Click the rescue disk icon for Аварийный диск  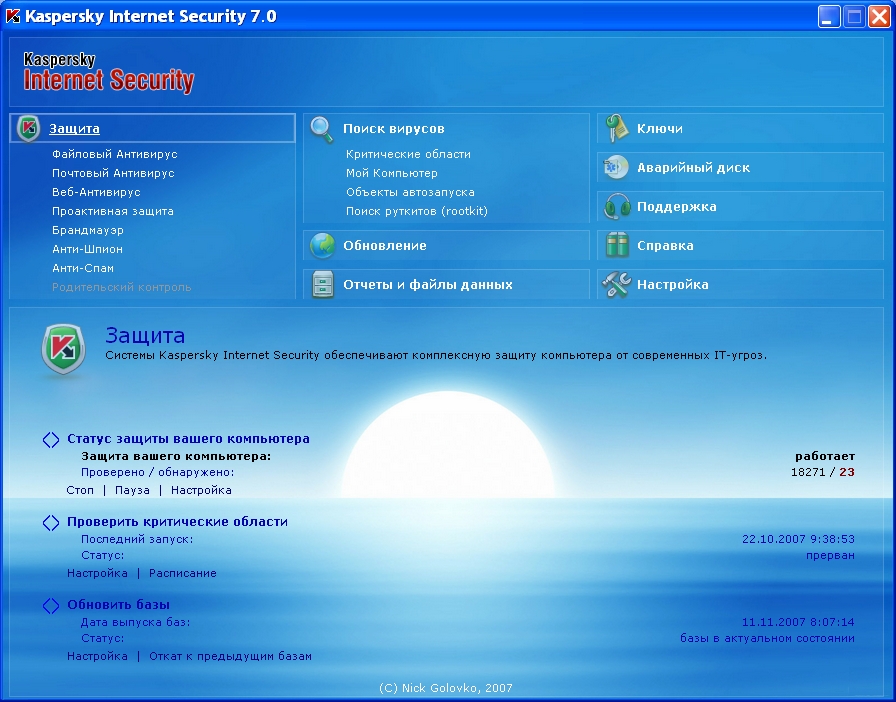[616, 167]
